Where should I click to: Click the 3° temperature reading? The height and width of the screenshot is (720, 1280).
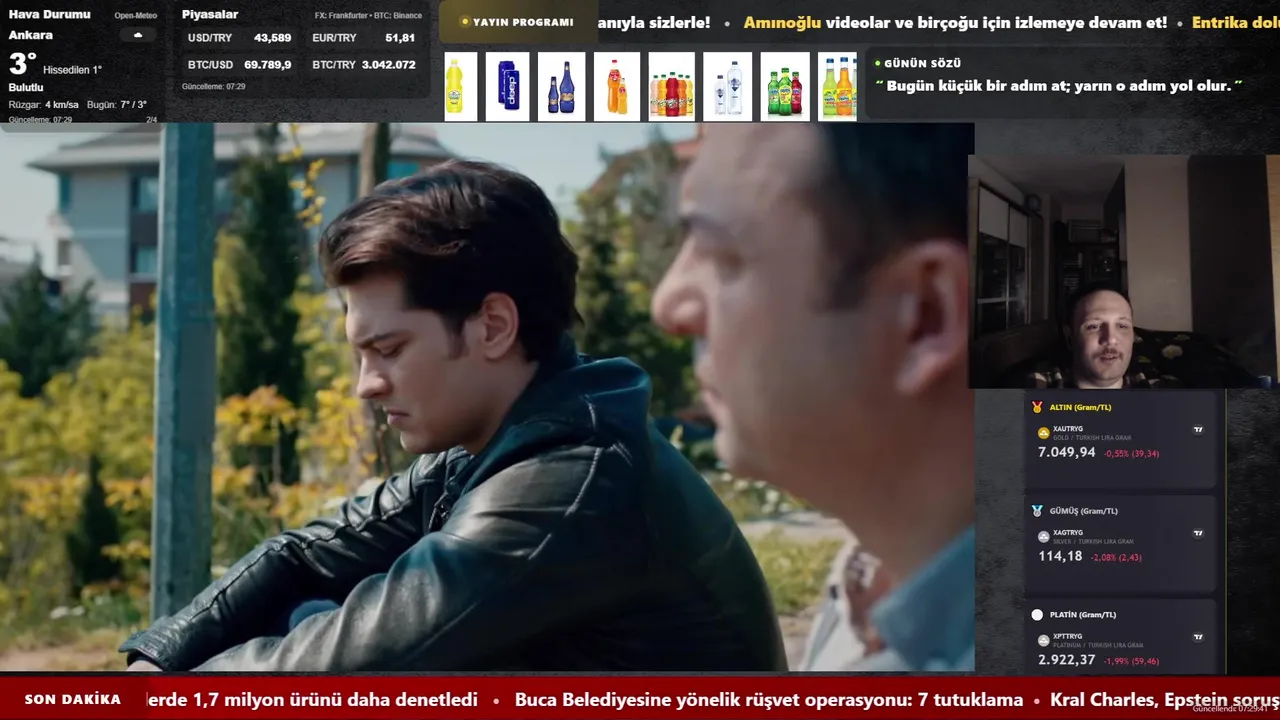[22, 65]
